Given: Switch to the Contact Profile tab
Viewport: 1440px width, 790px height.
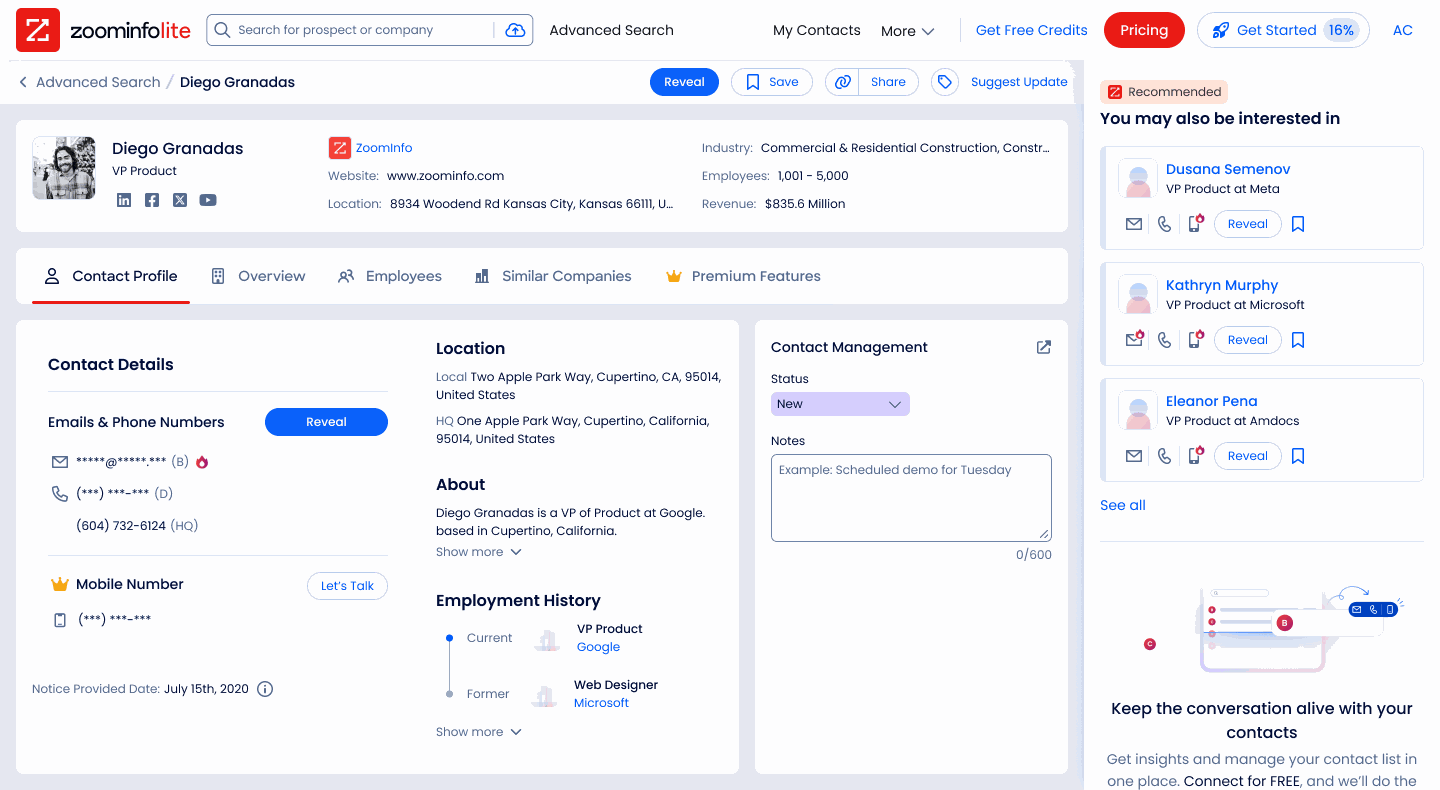Looking at the screenshot, I should [x=110, y=276].
